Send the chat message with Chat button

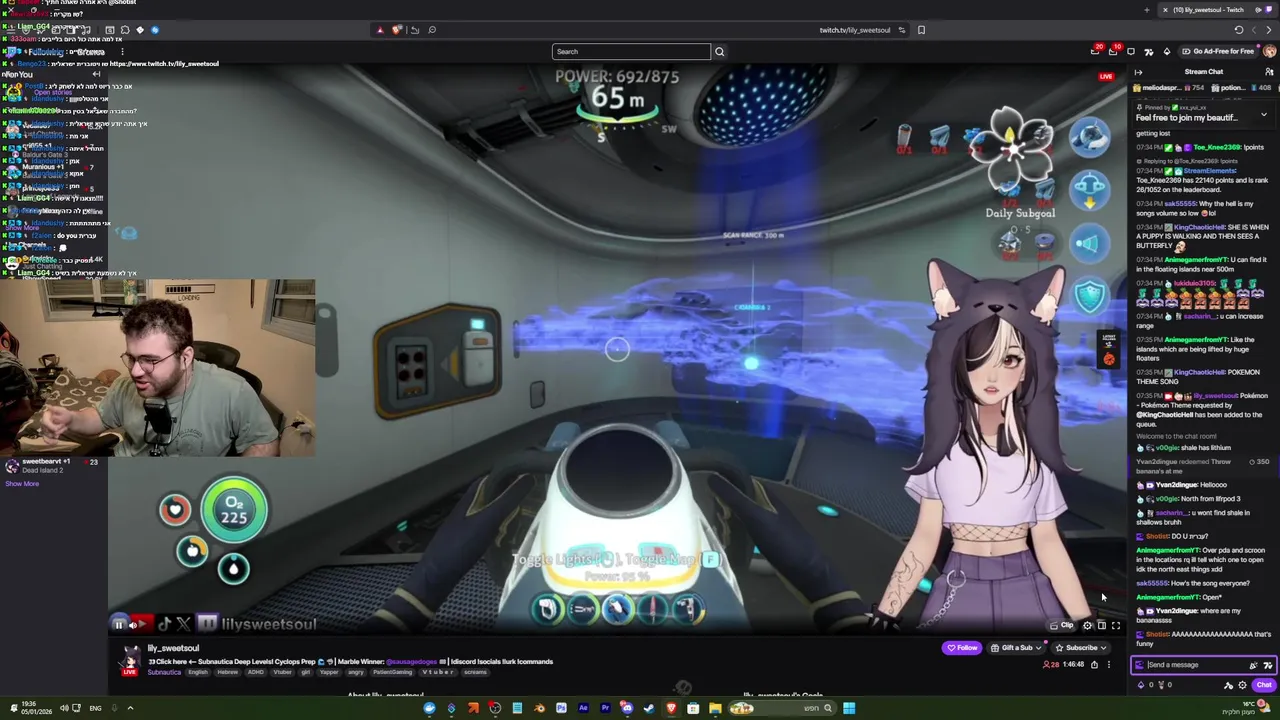pos(1264,685)
